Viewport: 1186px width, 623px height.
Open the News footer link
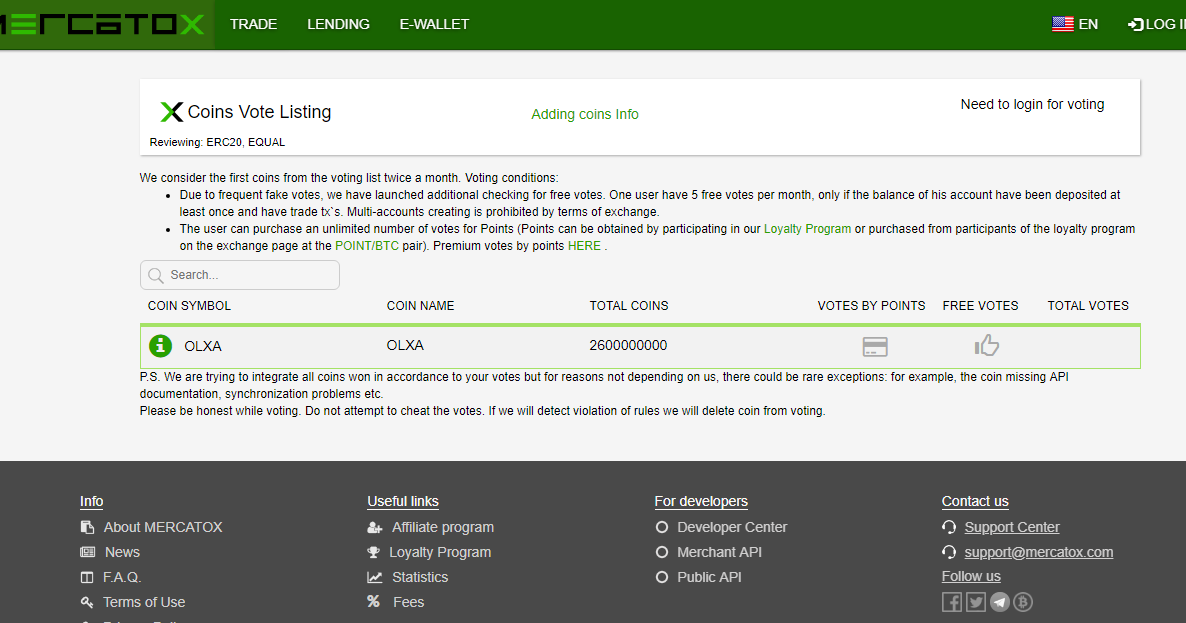(123, 553)
